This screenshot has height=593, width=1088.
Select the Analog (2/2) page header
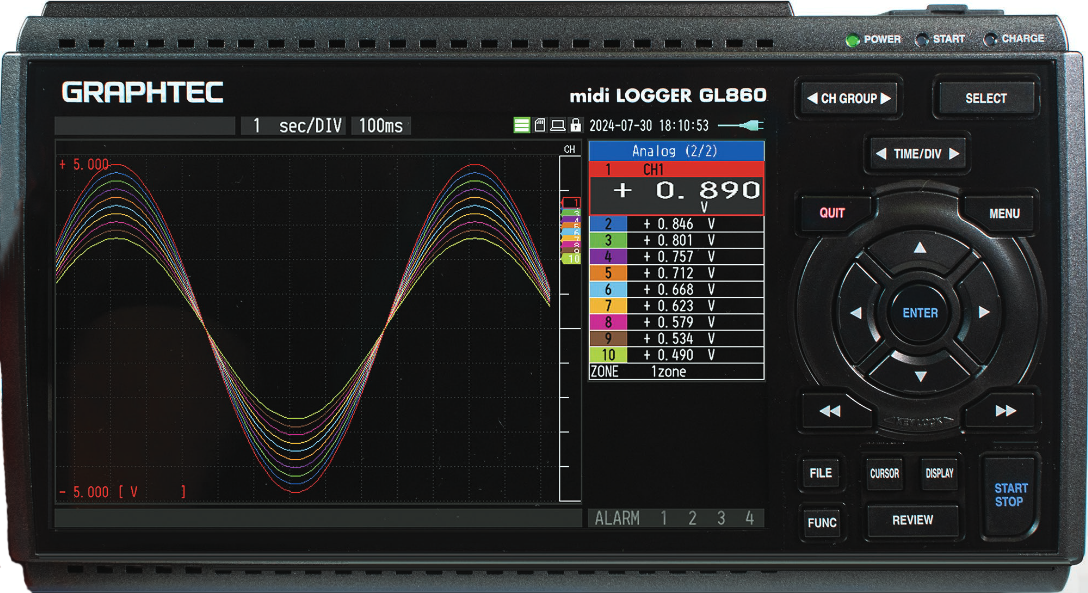tap(676, 150)
